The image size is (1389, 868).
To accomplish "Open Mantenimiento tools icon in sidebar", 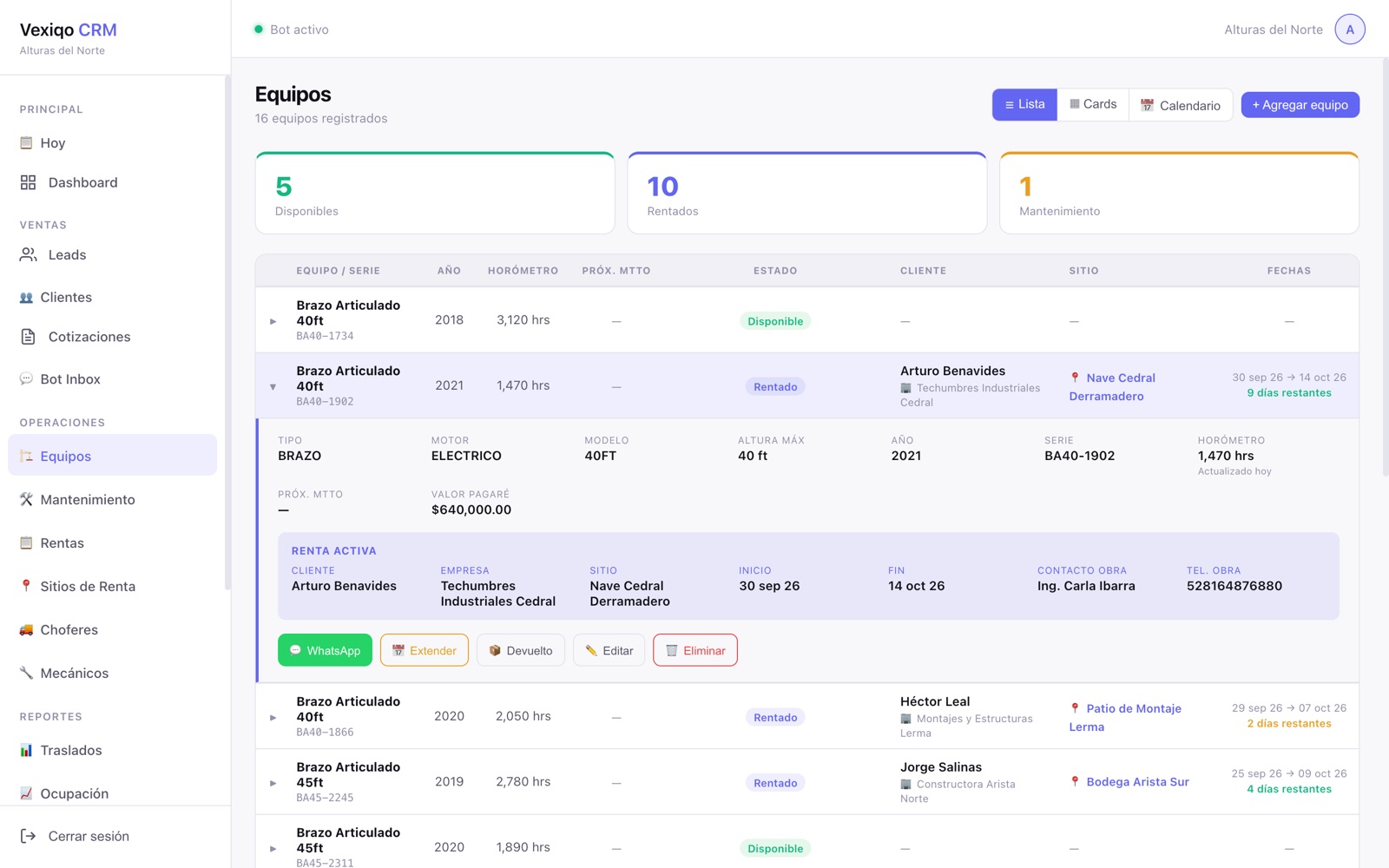I will click(26, 499).
